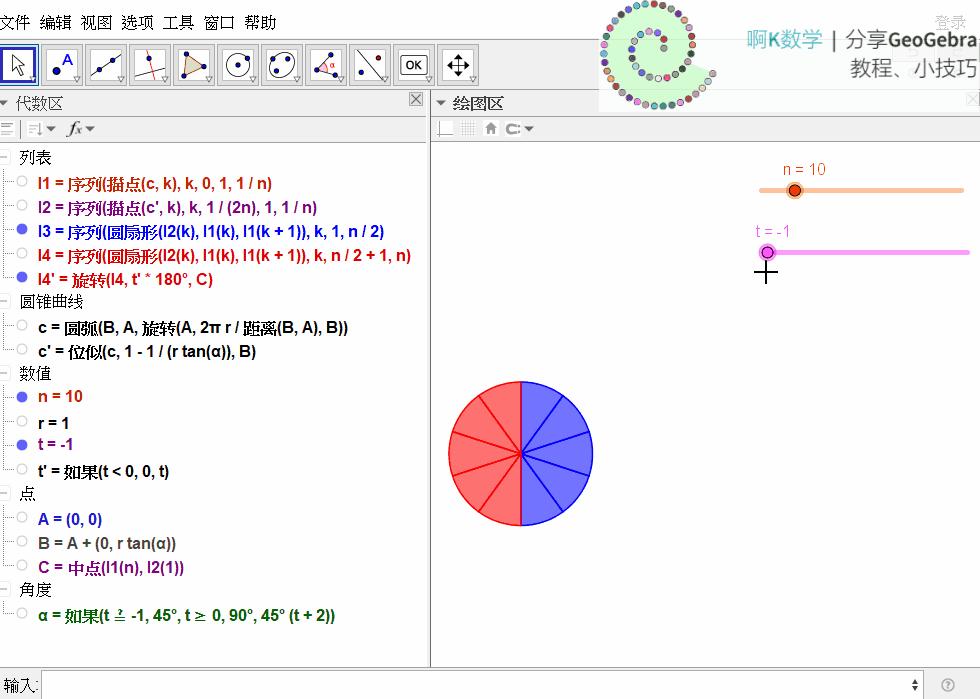Open the fx display options dropdown
The image size is (980, 699).
[x=80, y=129]
